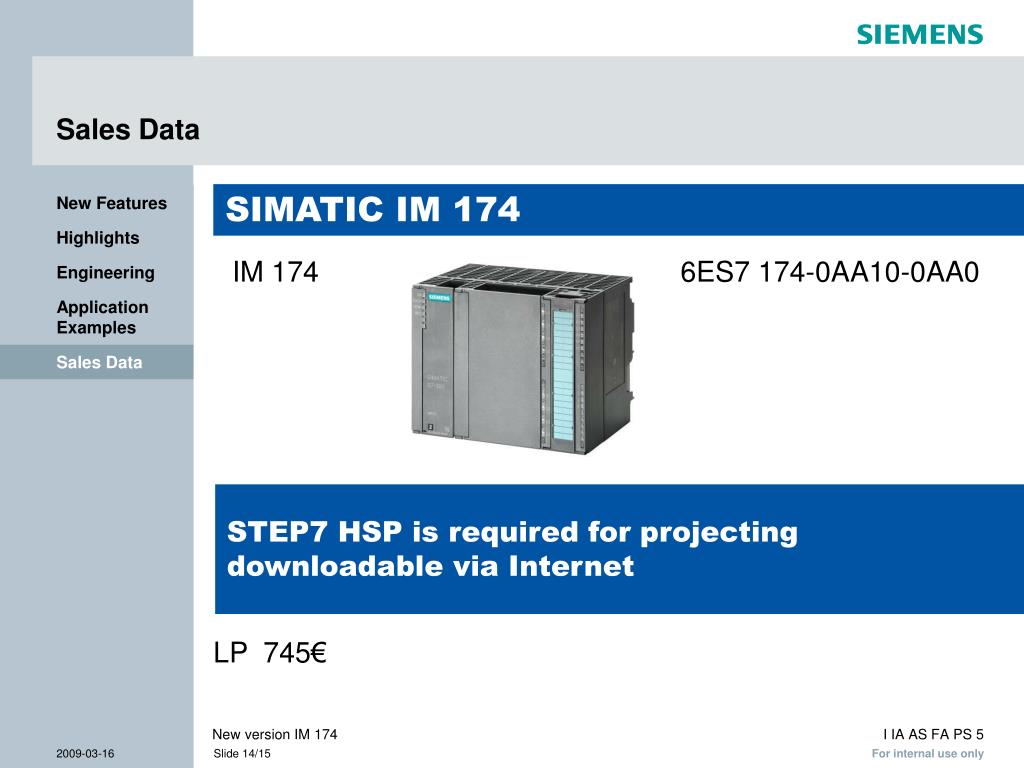Image resolution: width=1024 pixels, height=768 pixels.
Task: Click the IM 174 module product photo
Action: tap(522, 359)
